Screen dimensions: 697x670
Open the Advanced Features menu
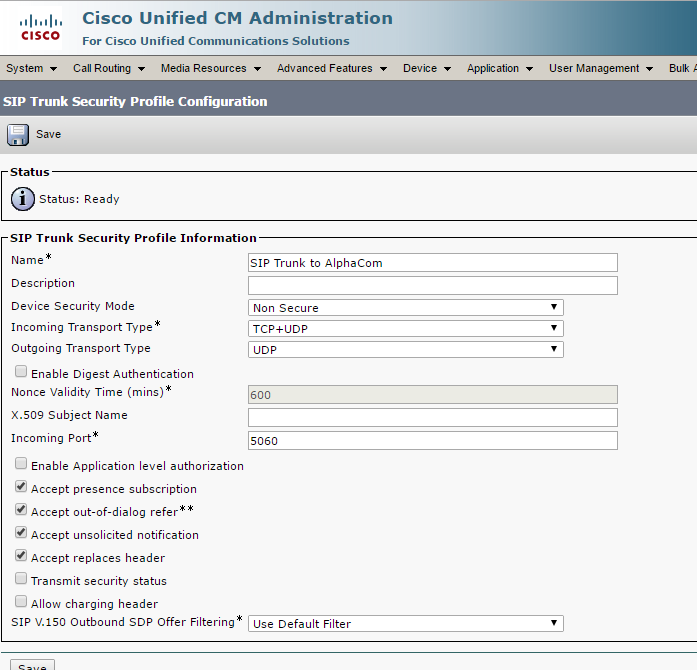click(x=331, y=68)
